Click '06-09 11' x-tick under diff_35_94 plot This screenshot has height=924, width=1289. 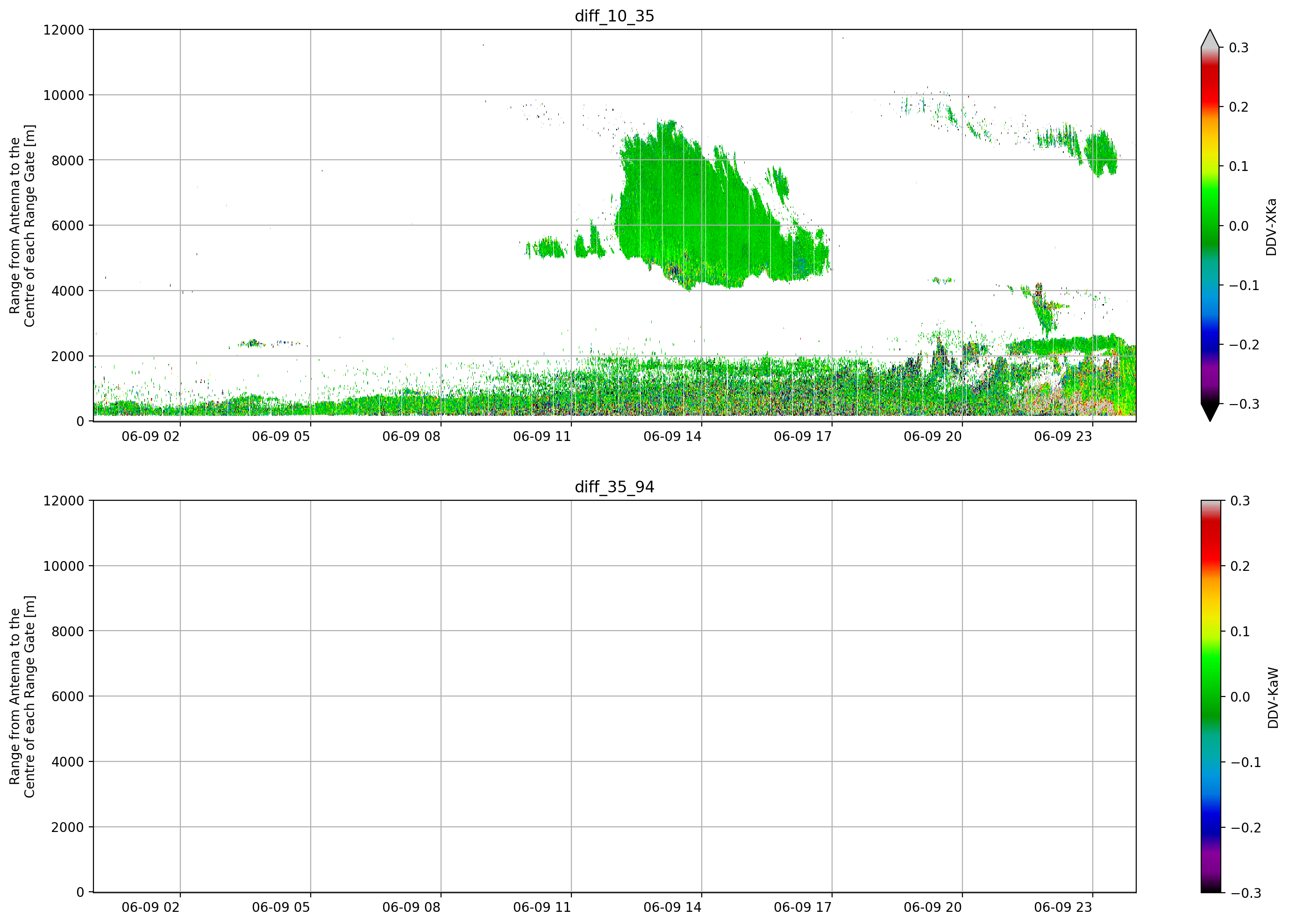click(541, 908)
